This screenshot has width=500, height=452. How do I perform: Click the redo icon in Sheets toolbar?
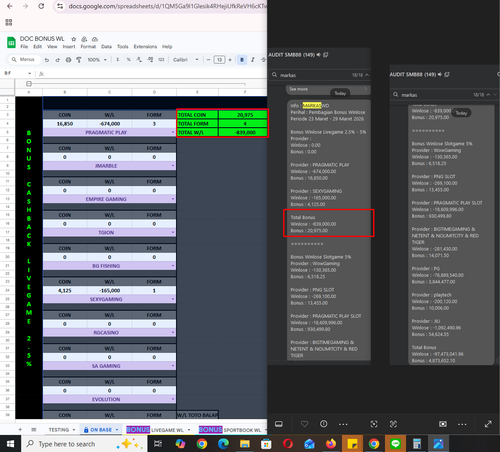coord(57,60)
